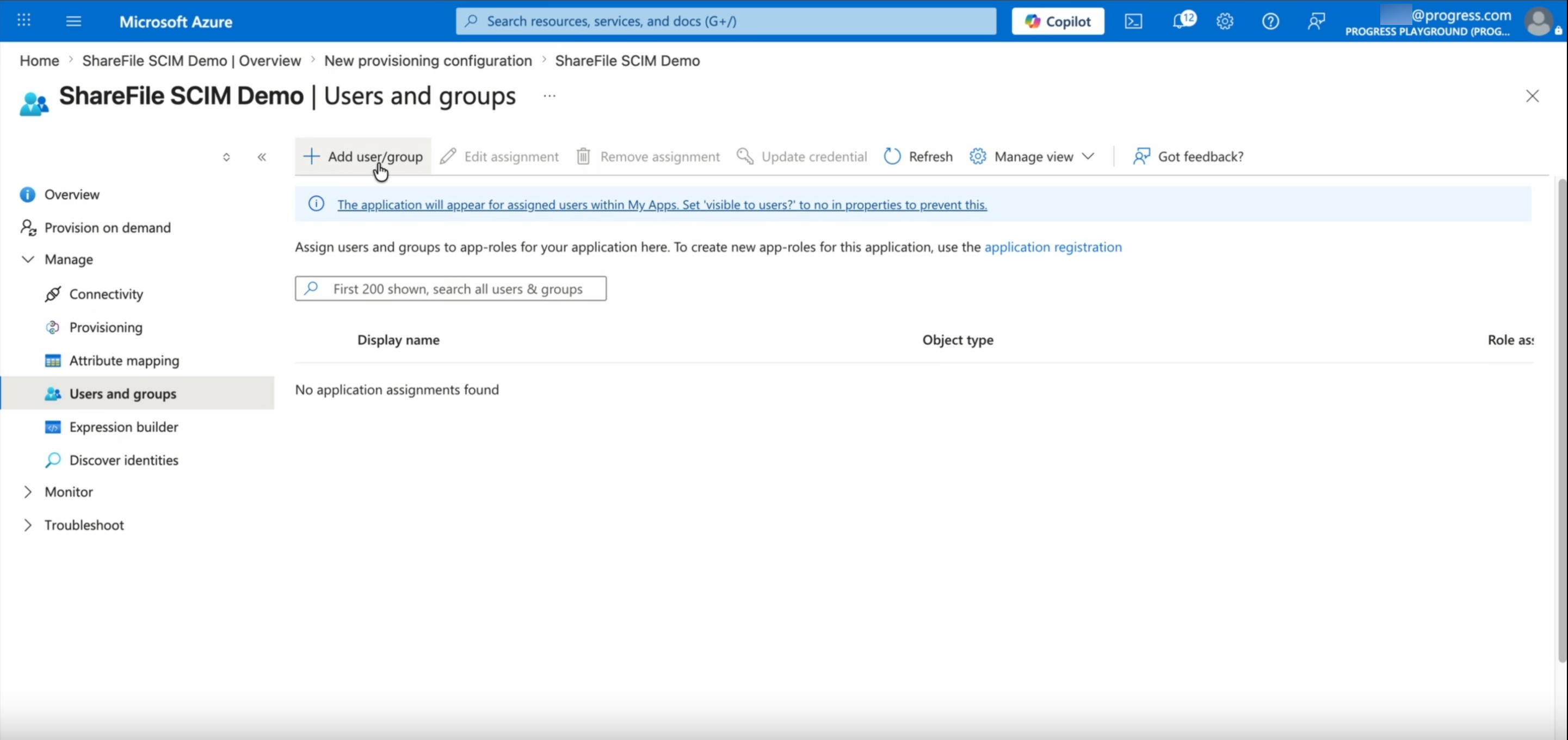
Task: Open the notifications bell icon
Action: [1183, 21]
